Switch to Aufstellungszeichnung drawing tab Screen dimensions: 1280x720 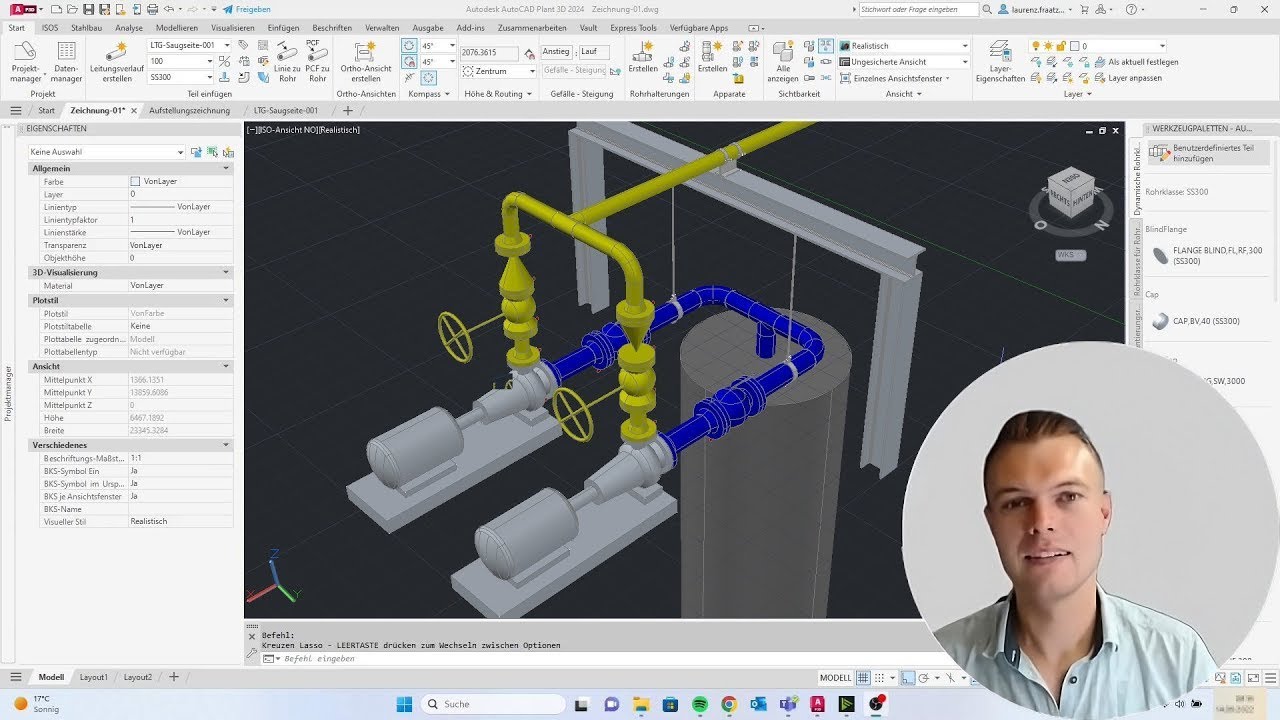coord(189,110)
